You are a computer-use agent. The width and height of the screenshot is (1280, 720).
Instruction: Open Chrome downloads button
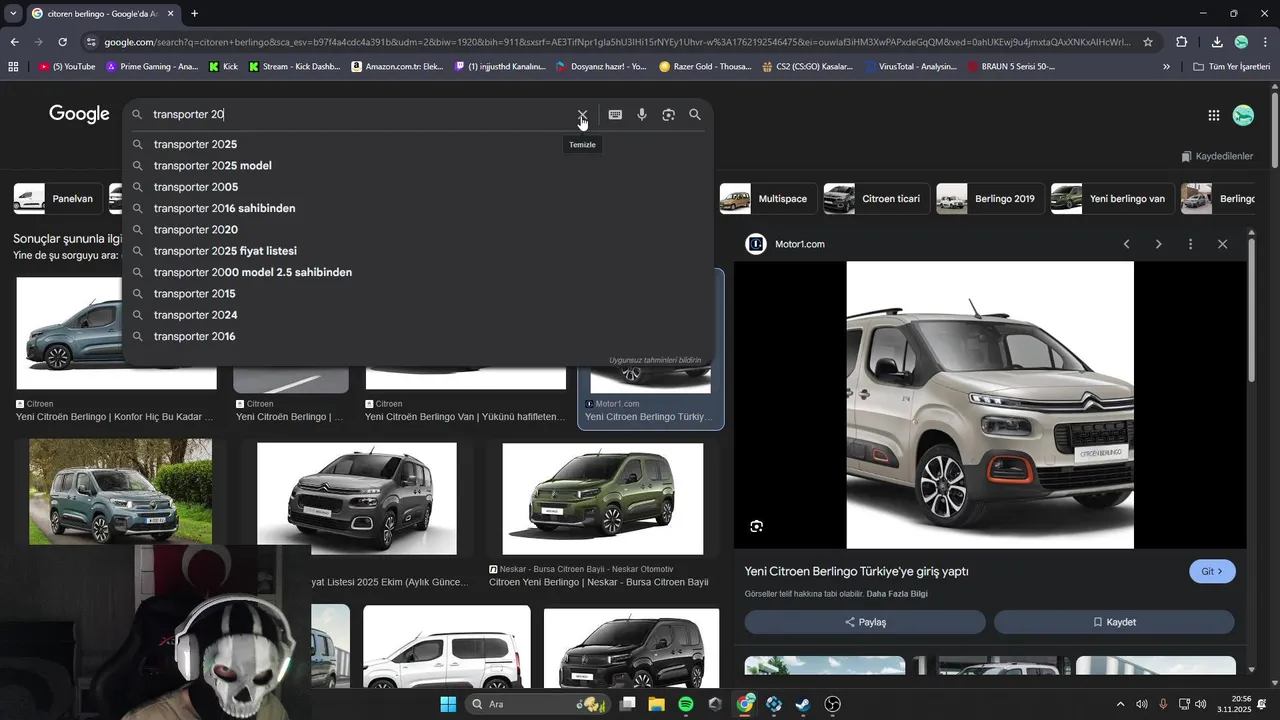pos(1217,42)
